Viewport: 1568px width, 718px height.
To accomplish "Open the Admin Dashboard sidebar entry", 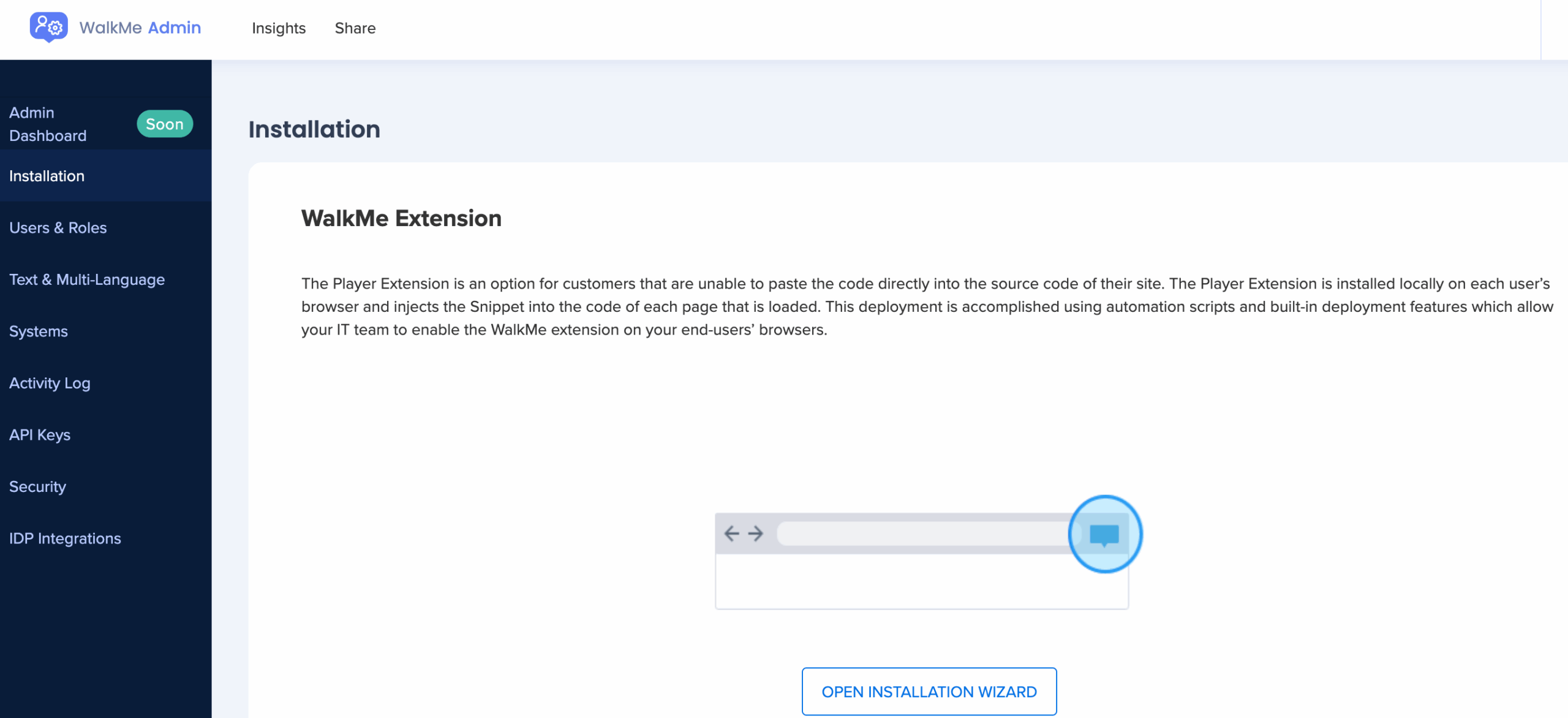I will (48, 124).
